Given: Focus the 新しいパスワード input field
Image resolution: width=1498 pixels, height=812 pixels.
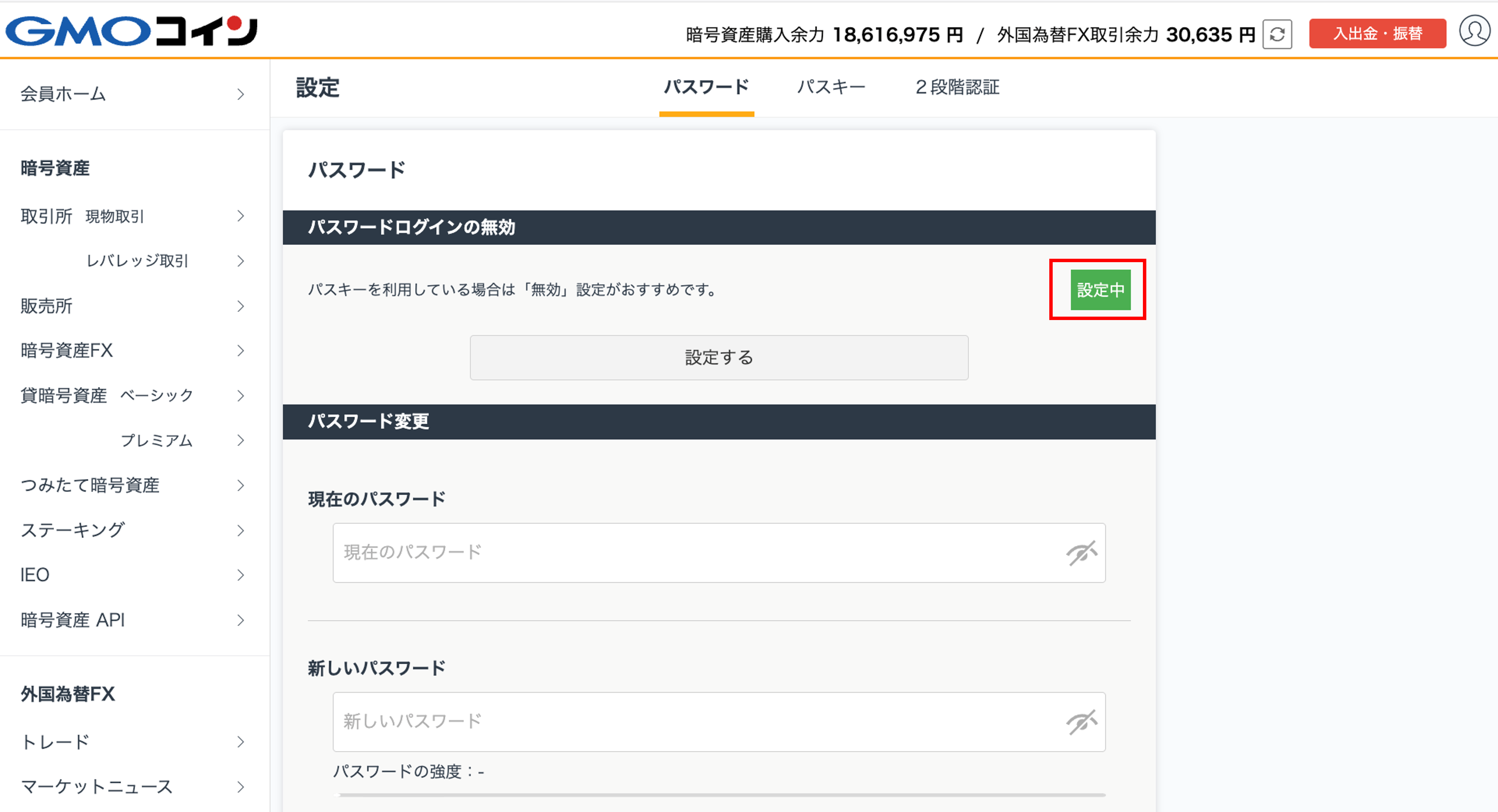Looking at the screenshot, I should [719, 722].
